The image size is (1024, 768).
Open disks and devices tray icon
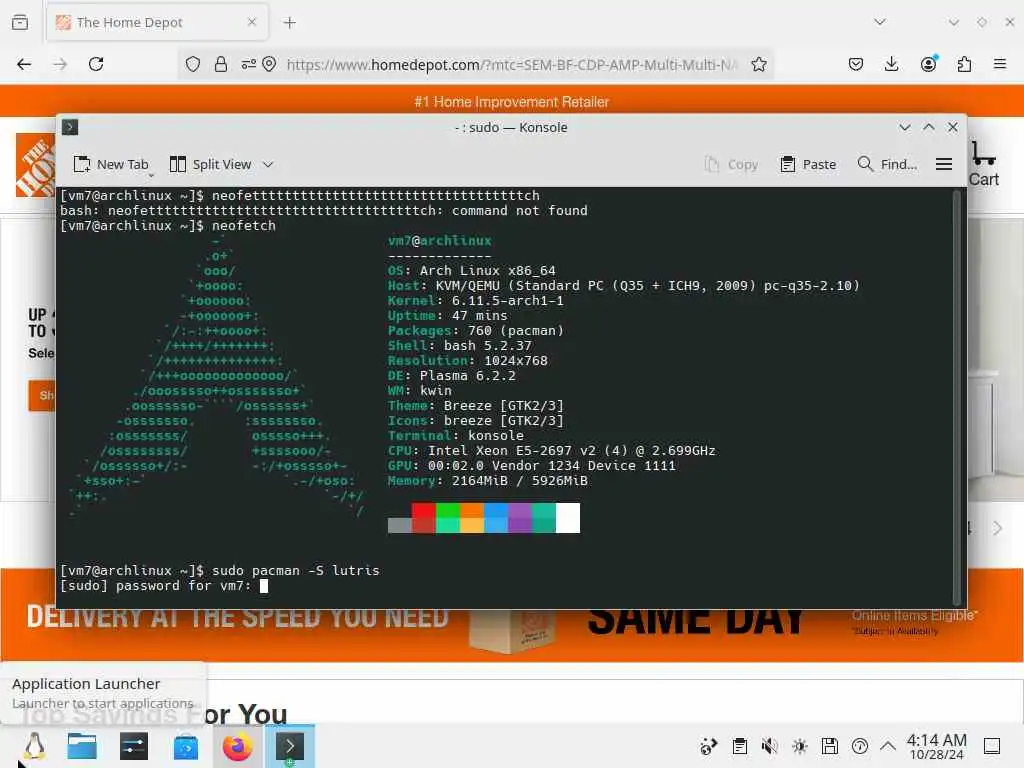(x=829, y=746)
